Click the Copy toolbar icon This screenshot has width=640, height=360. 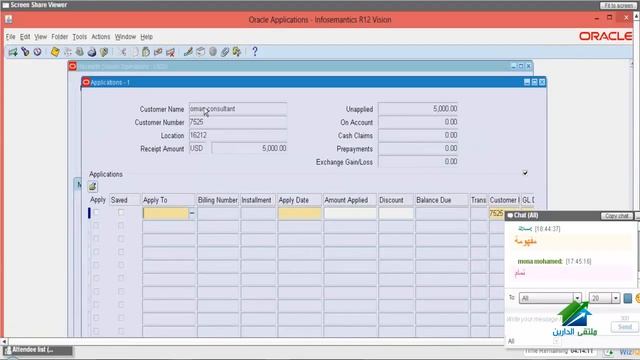coord(134,52)
